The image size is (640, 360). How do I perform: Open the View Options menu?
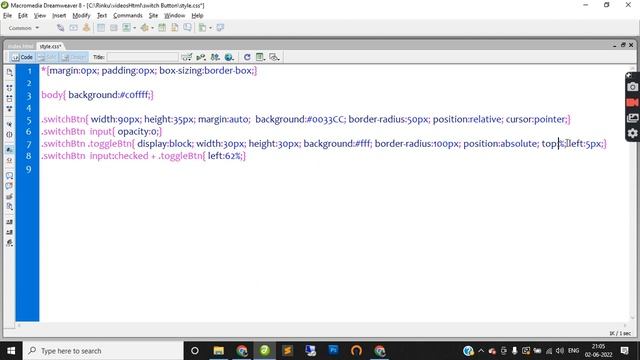(260, 57)
